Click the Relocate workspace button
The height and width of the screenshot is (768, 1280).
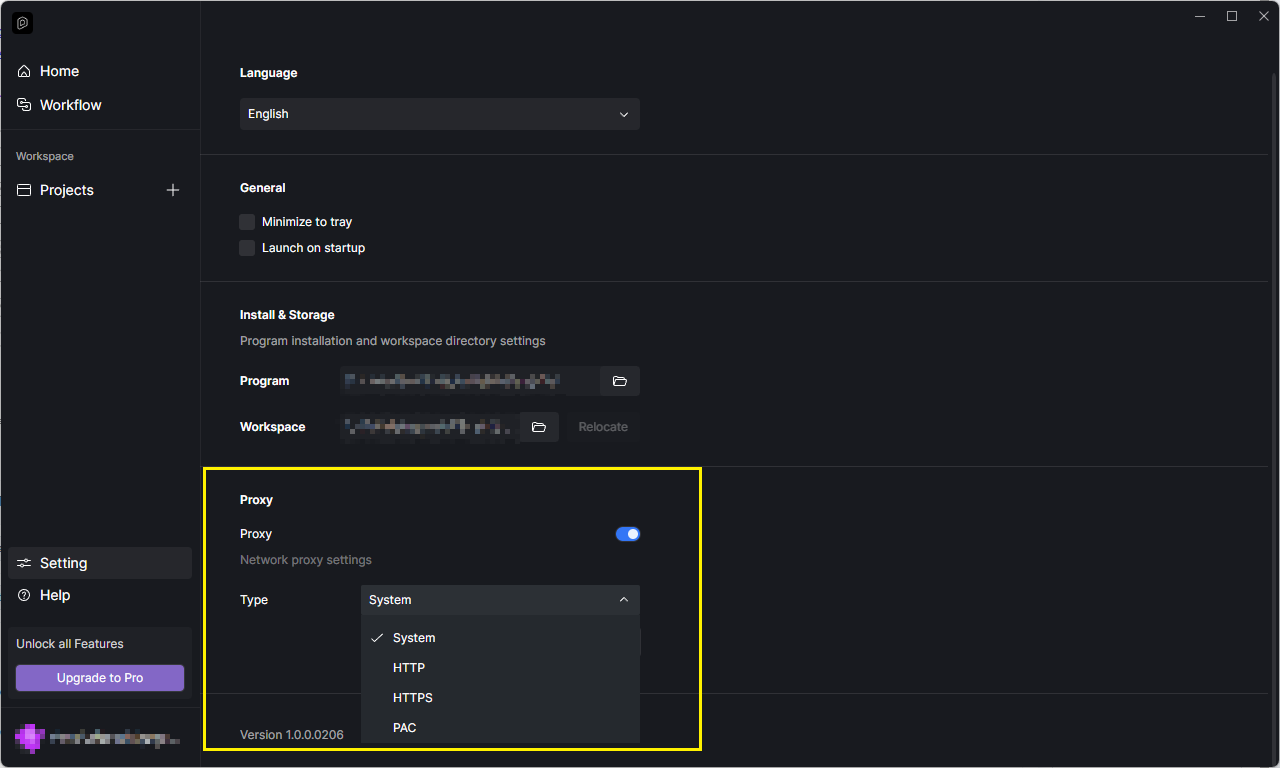tap(603, 427)
